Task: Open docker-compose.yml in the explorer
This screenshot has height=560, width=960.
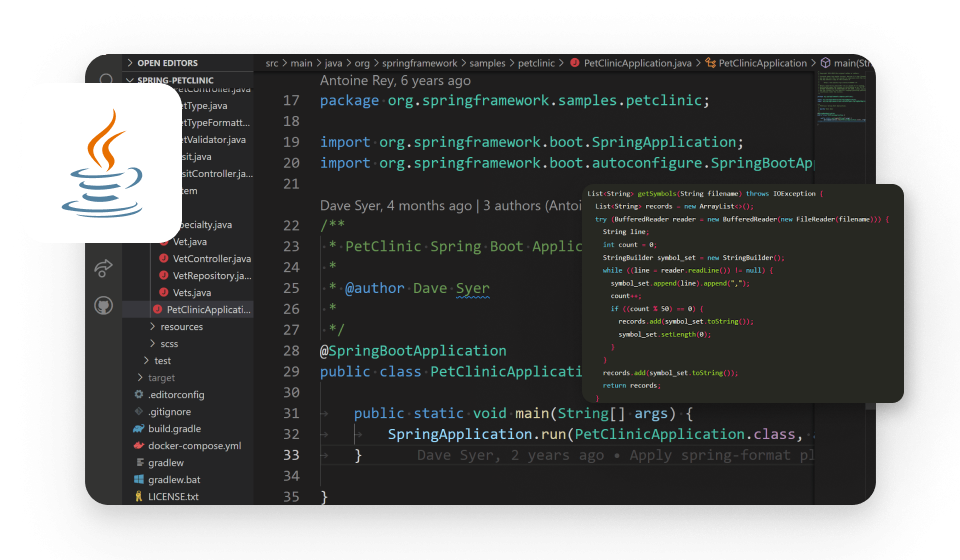Action: pyautogui.click(x=194, y=445)
